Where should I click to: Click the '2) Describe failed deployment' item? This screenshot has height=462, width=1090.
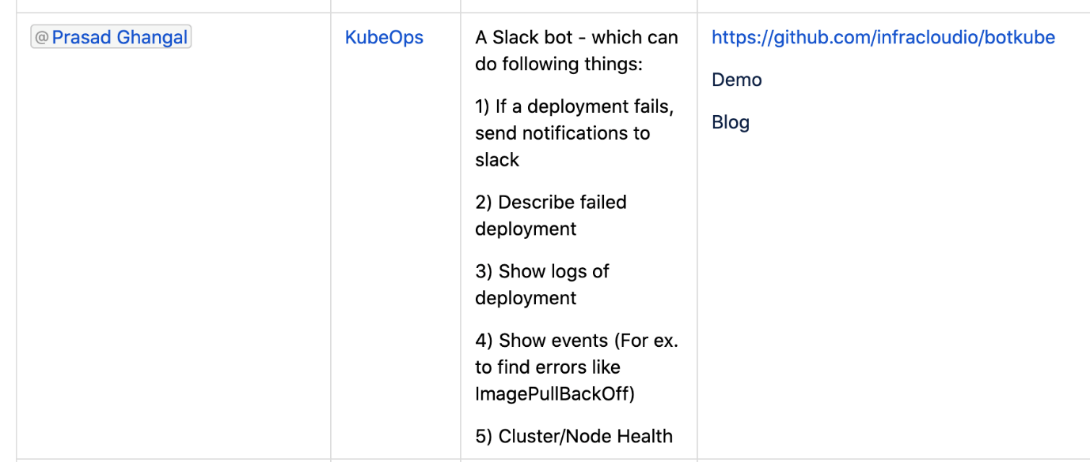pyautogui.click(x=550, y=215)
